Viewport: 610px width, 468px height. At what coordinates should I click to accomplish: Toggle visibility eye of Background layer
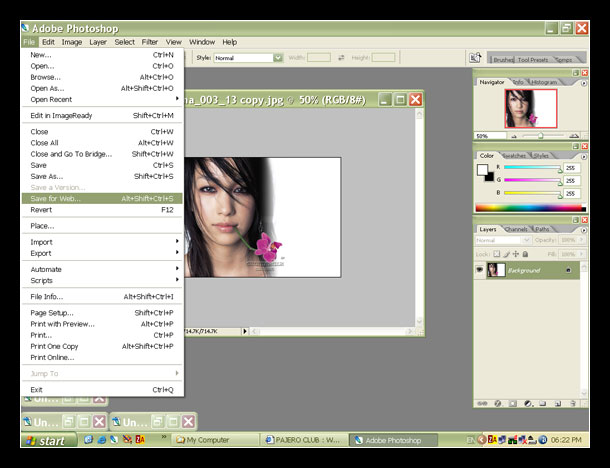tap(480, 270)
